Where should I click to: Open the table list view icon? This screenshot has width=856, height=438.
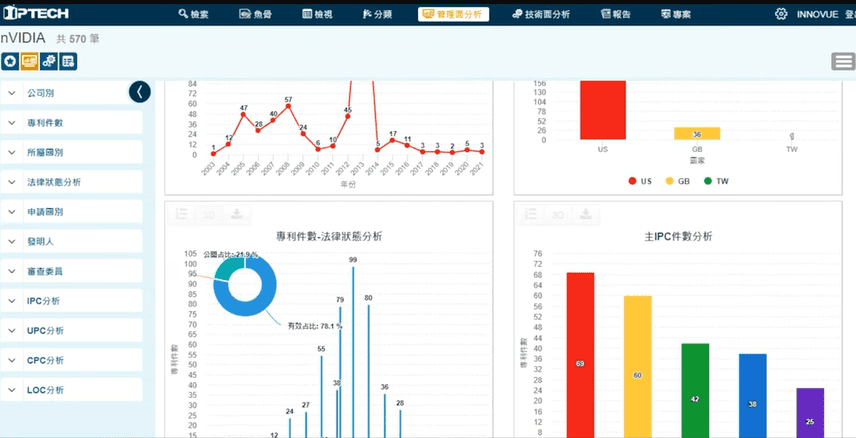pyautogui.click(x=68, y=61)
